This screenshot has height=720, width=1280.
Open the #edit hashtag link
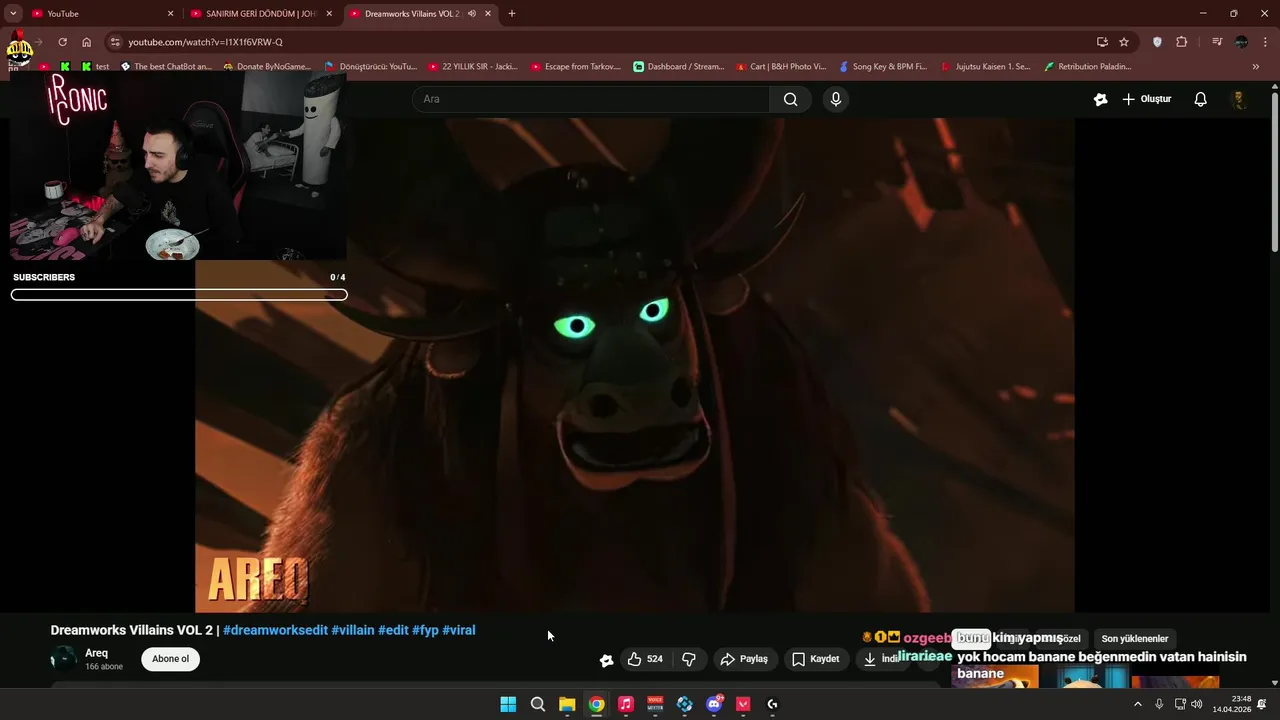pos(393,630)
